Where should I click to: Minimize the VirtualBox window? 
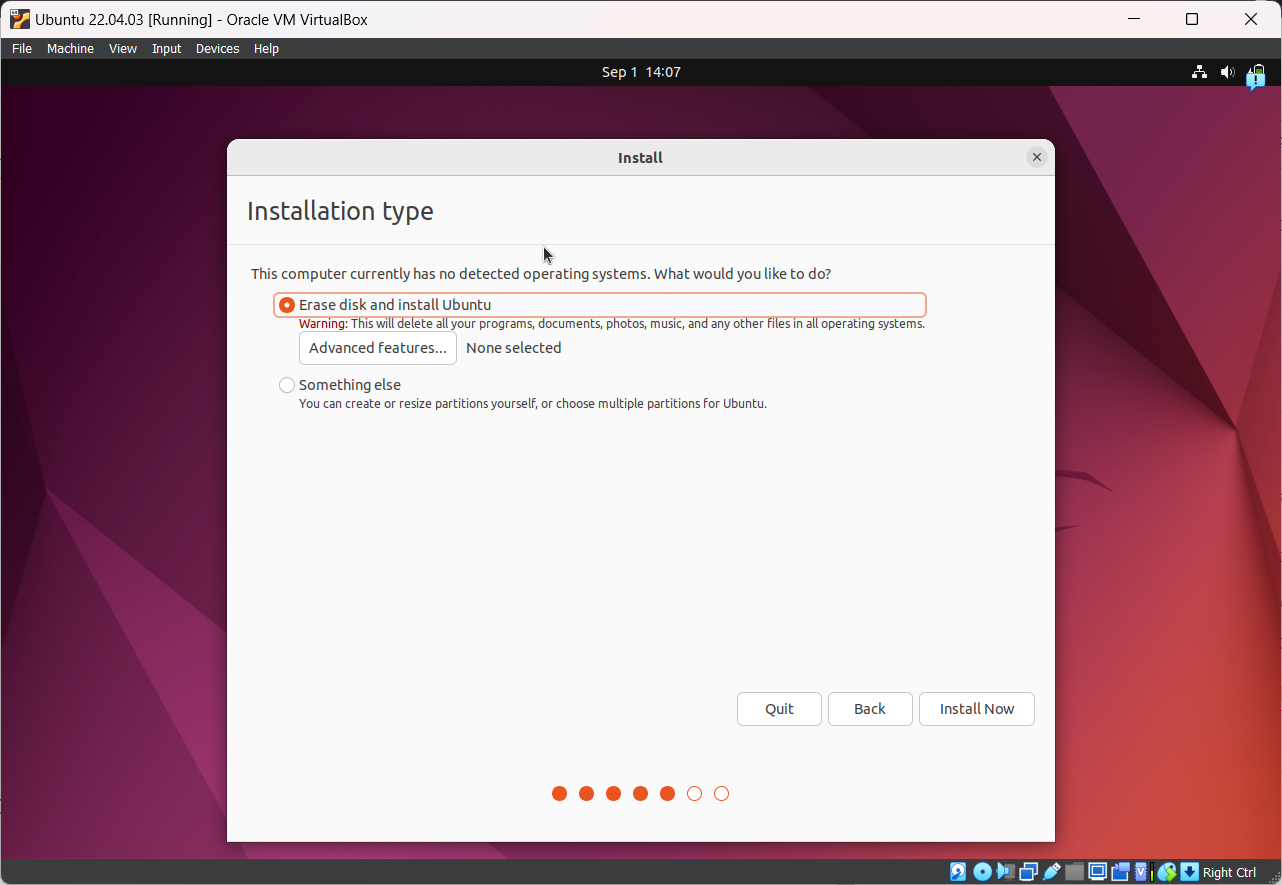click(1133, 19)
